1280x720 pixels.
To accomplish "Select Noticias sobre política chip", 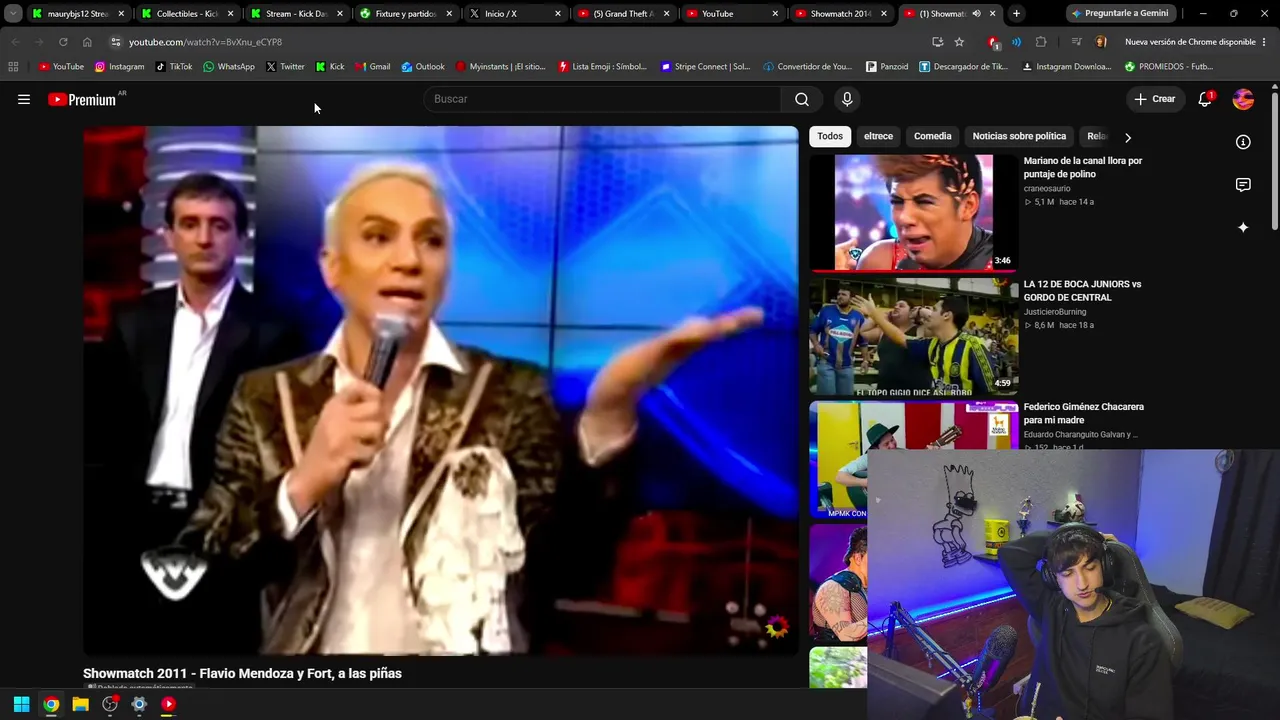I will coord(1019,137).
